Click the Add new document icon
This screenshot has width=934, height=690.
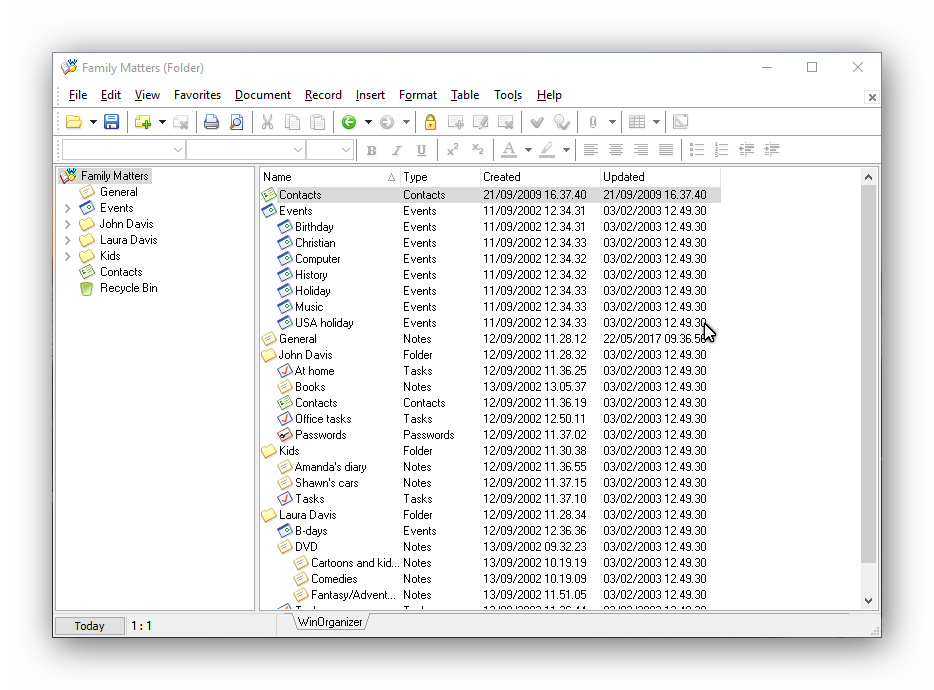click(143, 122)
